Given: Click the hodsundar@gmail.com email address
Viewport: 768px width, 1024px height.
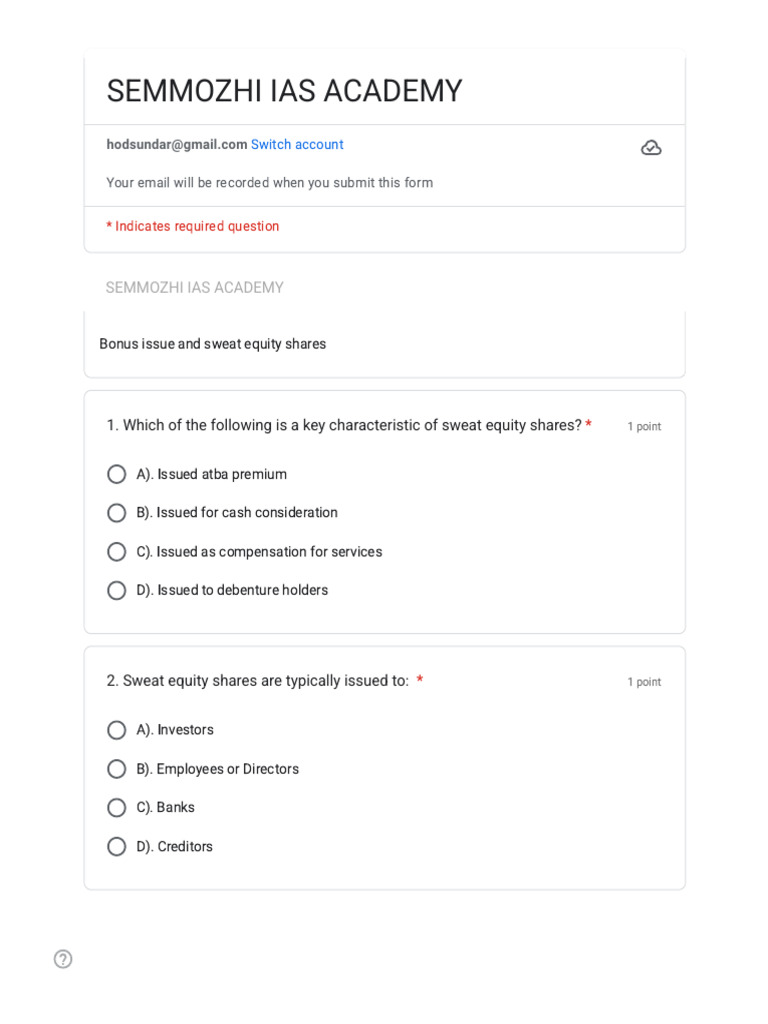Looking at the screenshot, I should pyautogui.click(x=177, y=144).
